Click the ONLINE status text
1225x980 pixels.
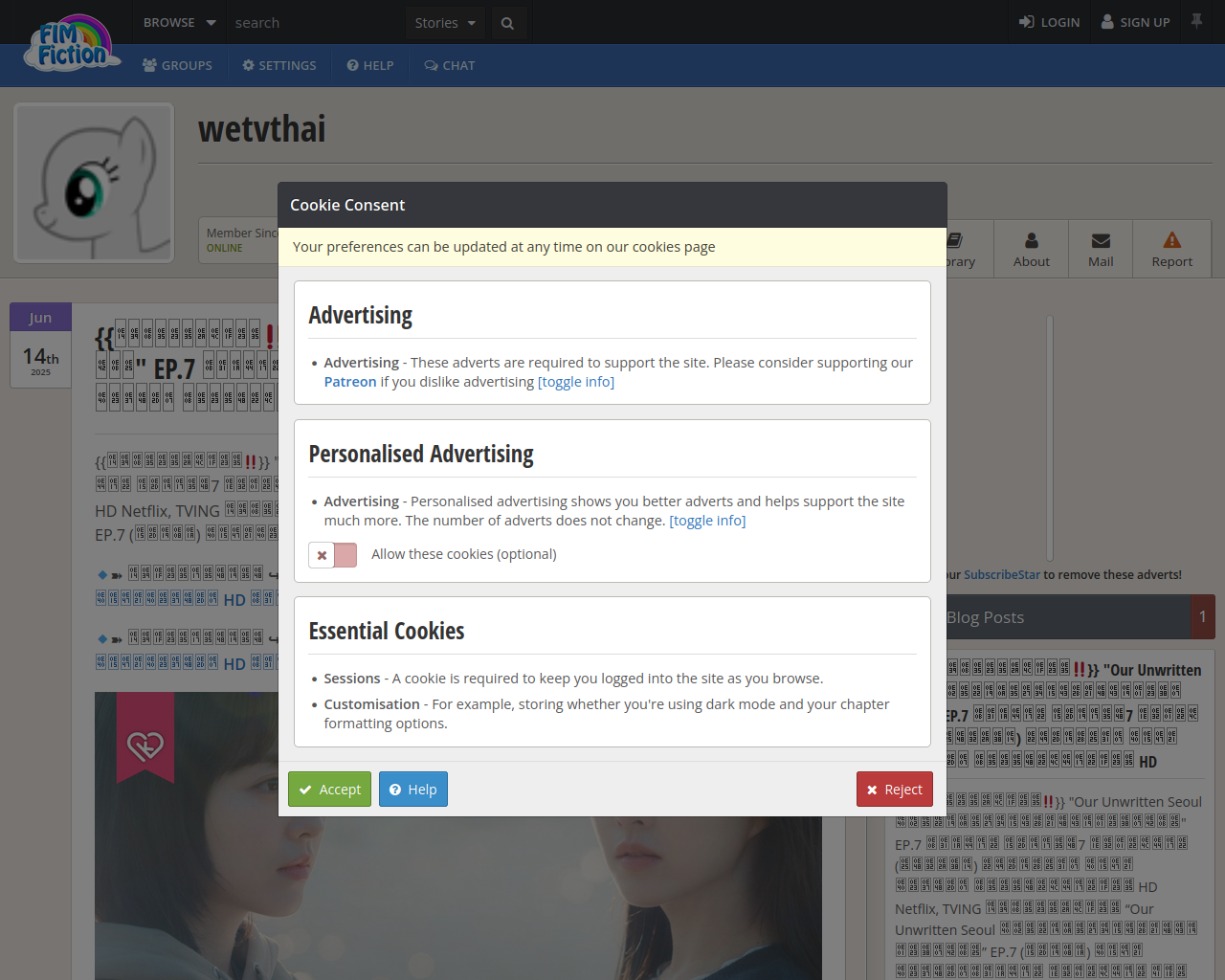(x=225, y=248)
